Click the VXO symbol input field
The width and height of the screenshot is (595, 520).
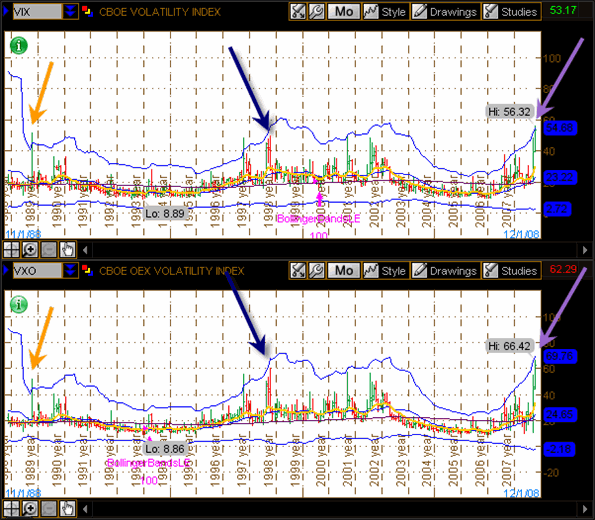coord(37,271)
